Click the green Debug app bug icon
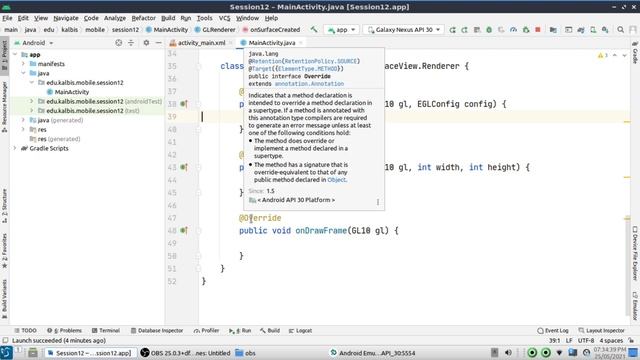 pyautogui.click(x=489, y=30)
